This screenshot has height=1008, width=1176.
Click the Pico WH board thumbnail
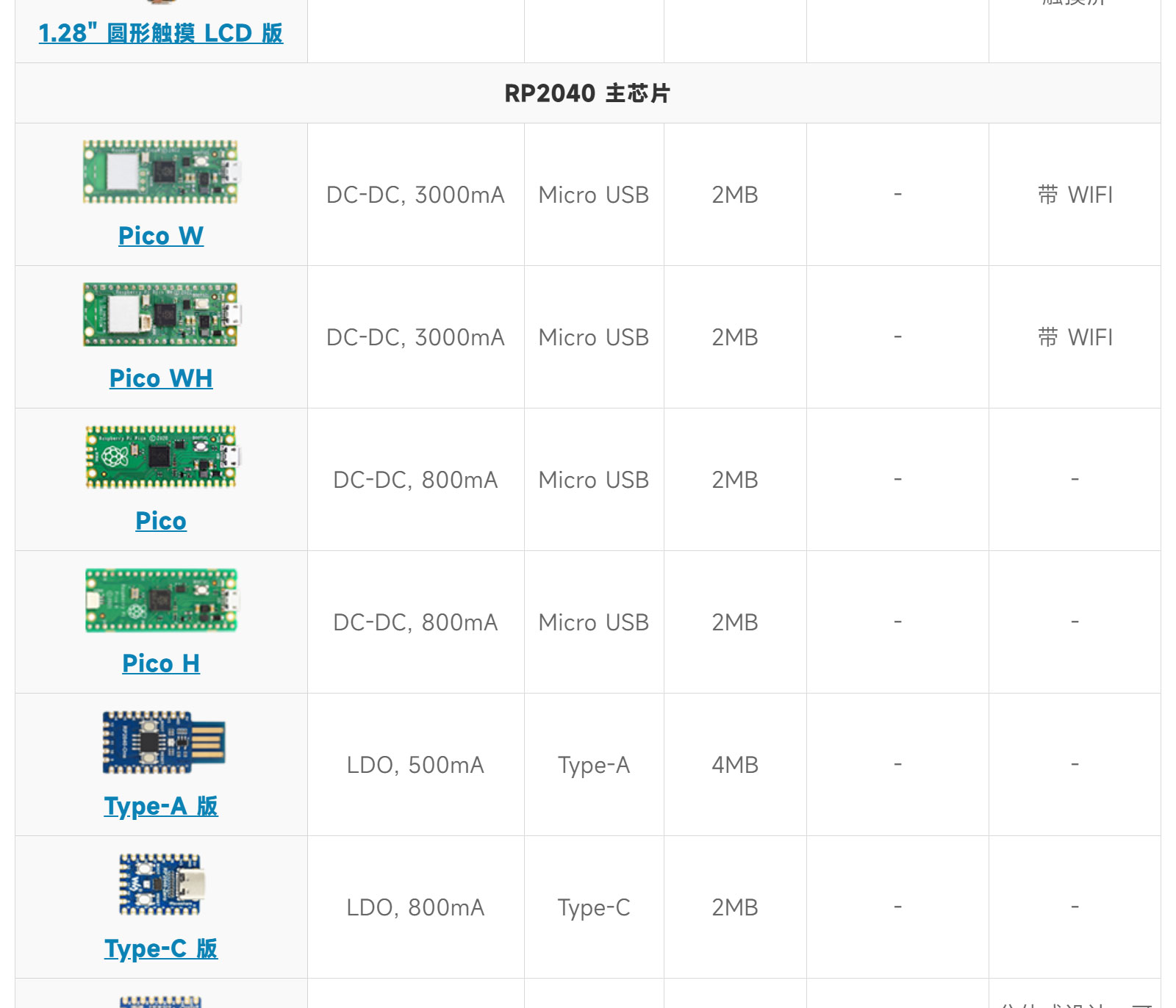tap(162, 314)
